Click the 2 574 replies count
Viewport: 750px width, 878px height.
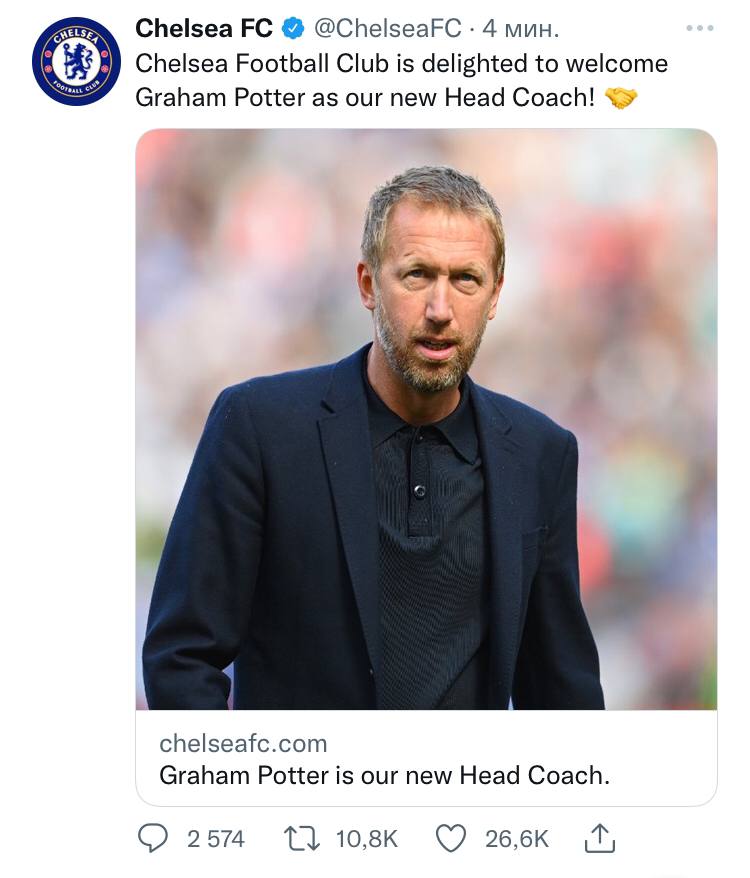[215, 839]
